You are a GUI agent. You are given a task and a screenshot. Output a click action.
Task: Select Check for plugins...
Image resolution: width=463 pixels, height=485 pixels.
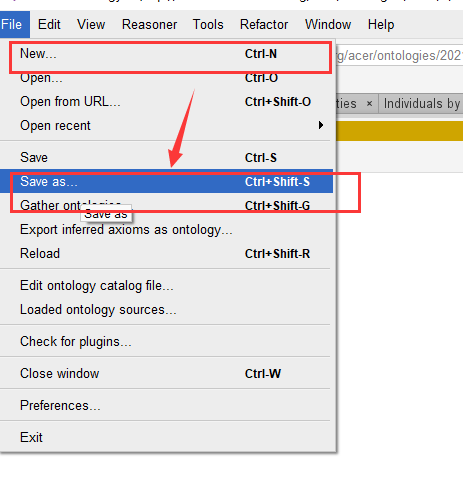pyautogui.click(x=166, y=342)
